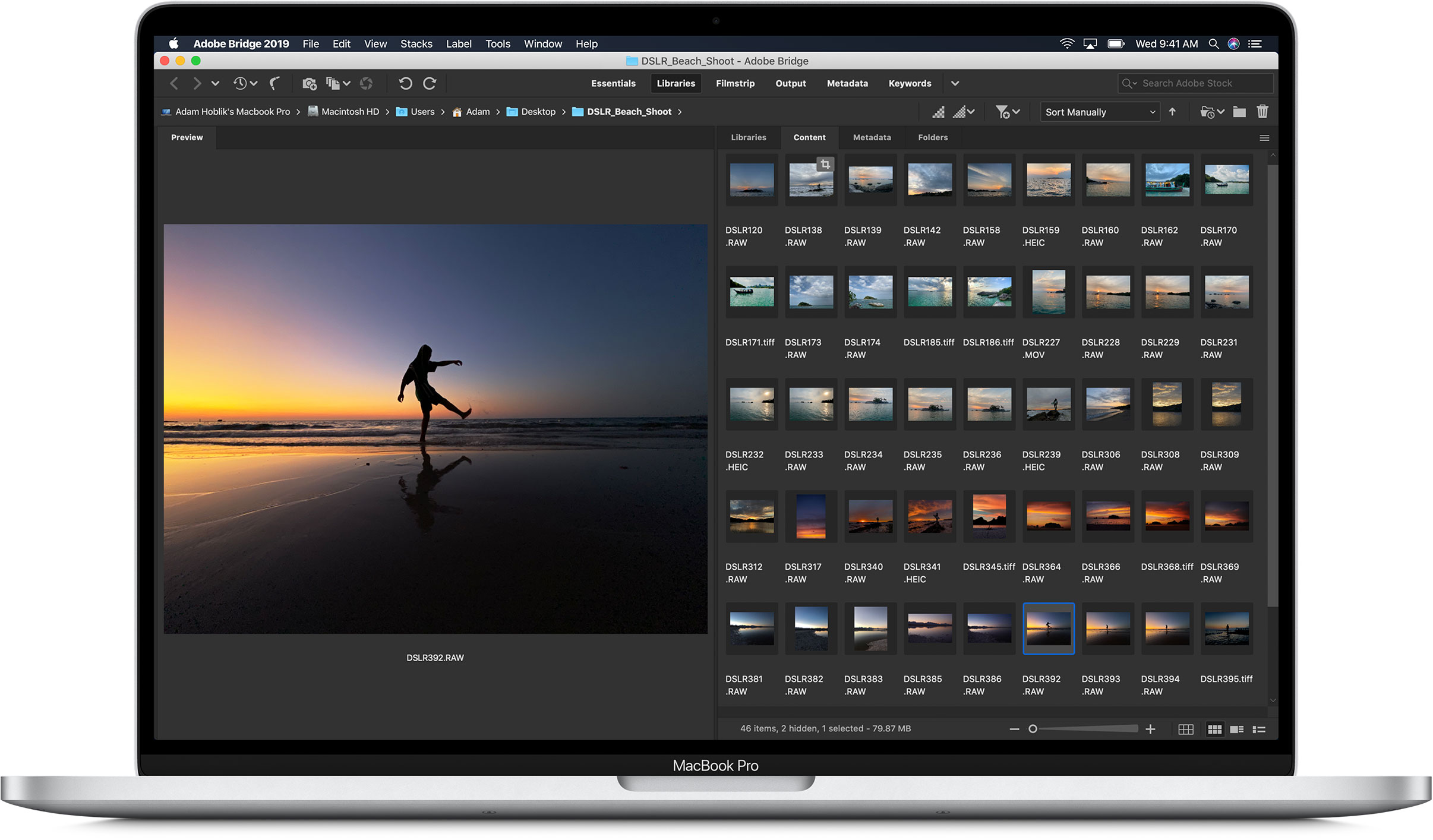Image resolution: width=1433 pixels, height=840 pixels.
Task: Create a new folder with the folder icon
Action: tap(1239, 111)
